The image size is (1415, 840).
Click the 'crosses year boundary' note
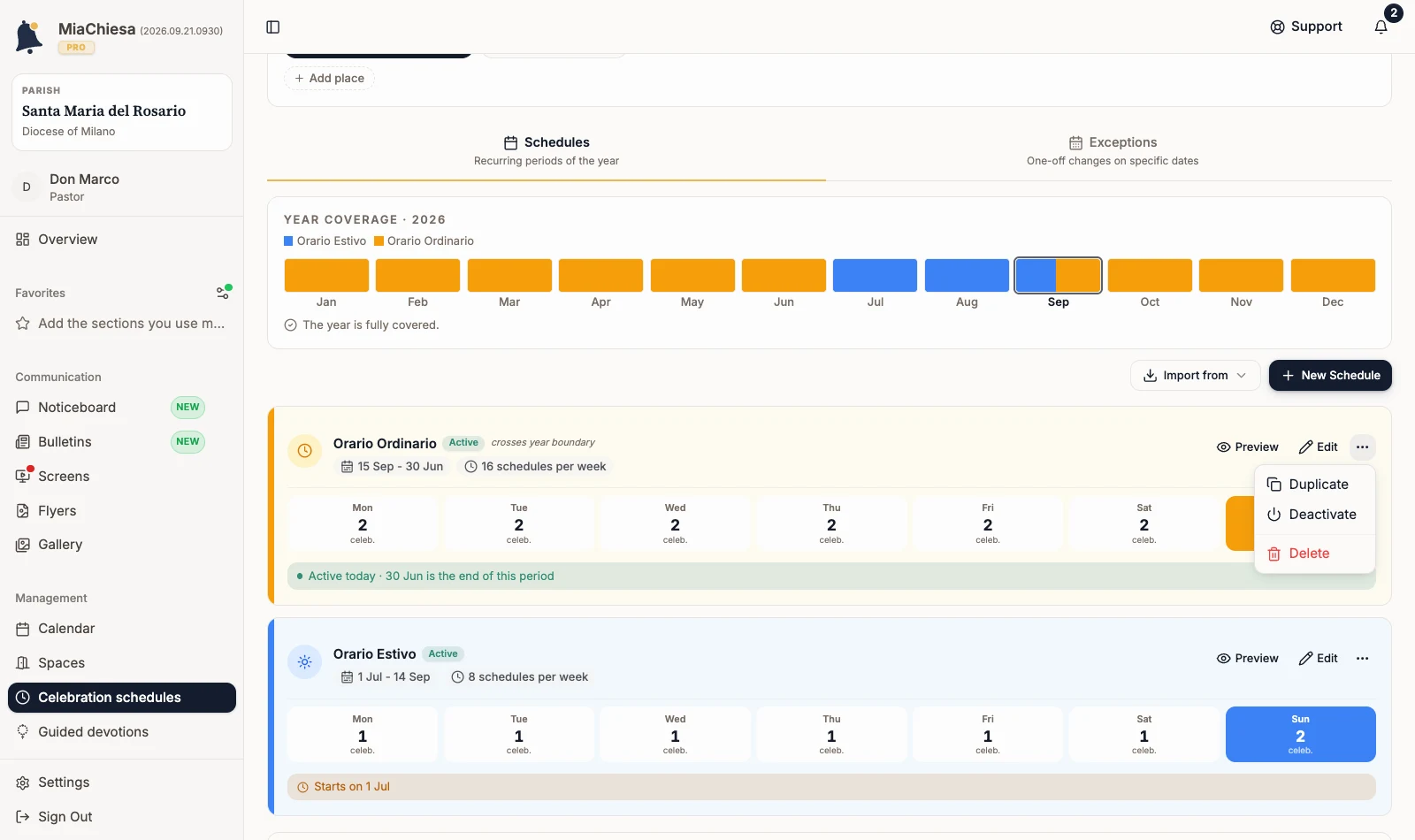click(543, 443)
